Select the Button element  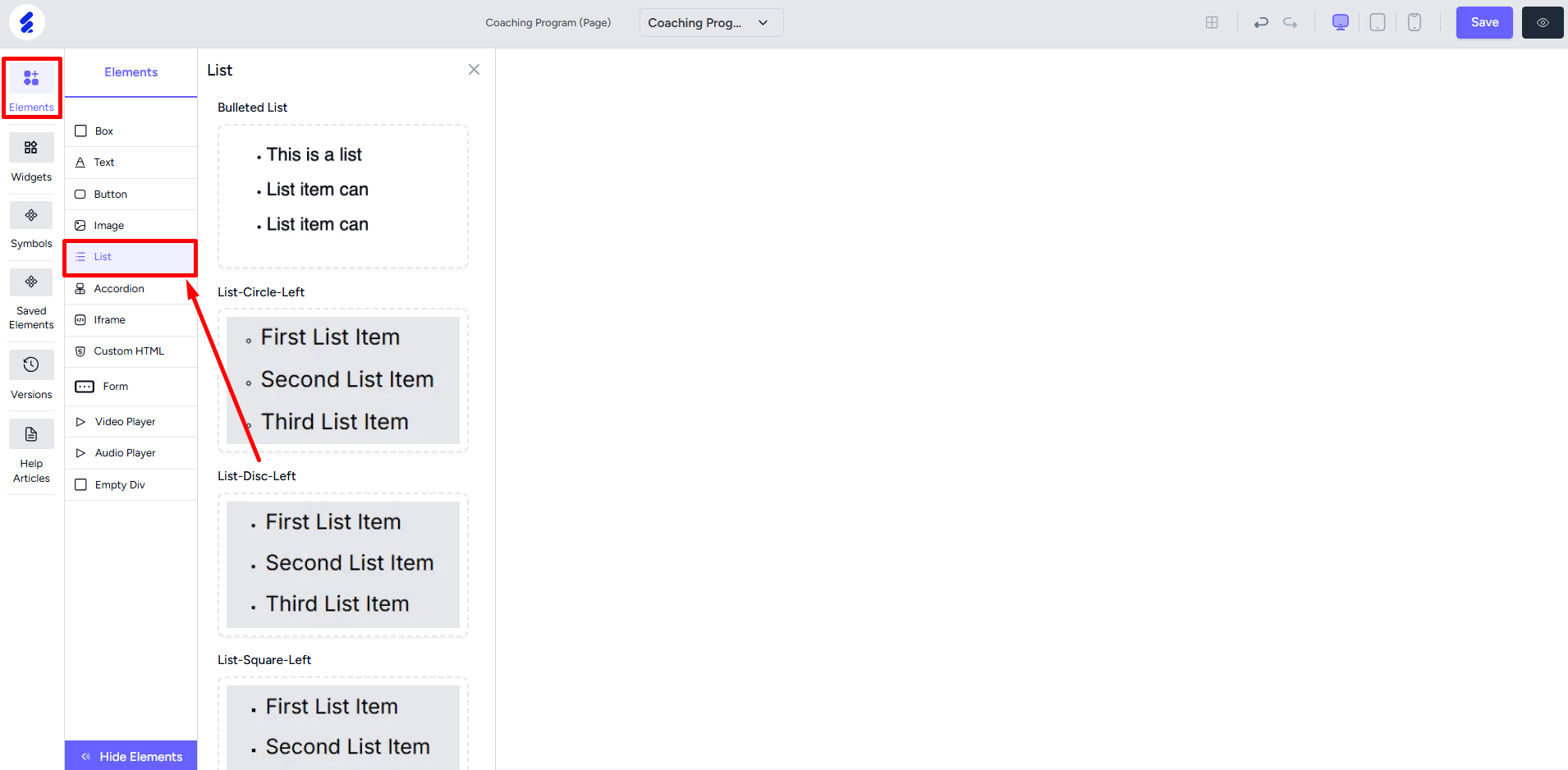pyautogui.click(x=131, y=195)
